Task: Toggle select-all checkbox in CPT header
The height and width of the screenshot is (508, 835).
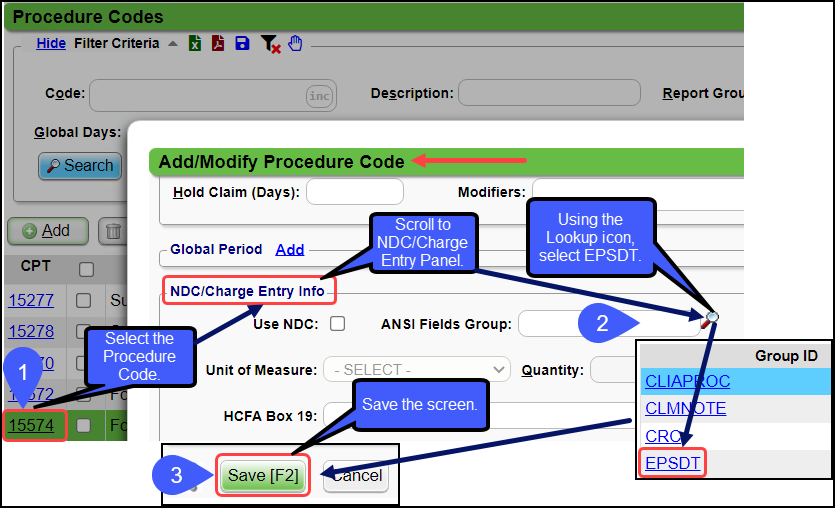Action: (87, 268)
